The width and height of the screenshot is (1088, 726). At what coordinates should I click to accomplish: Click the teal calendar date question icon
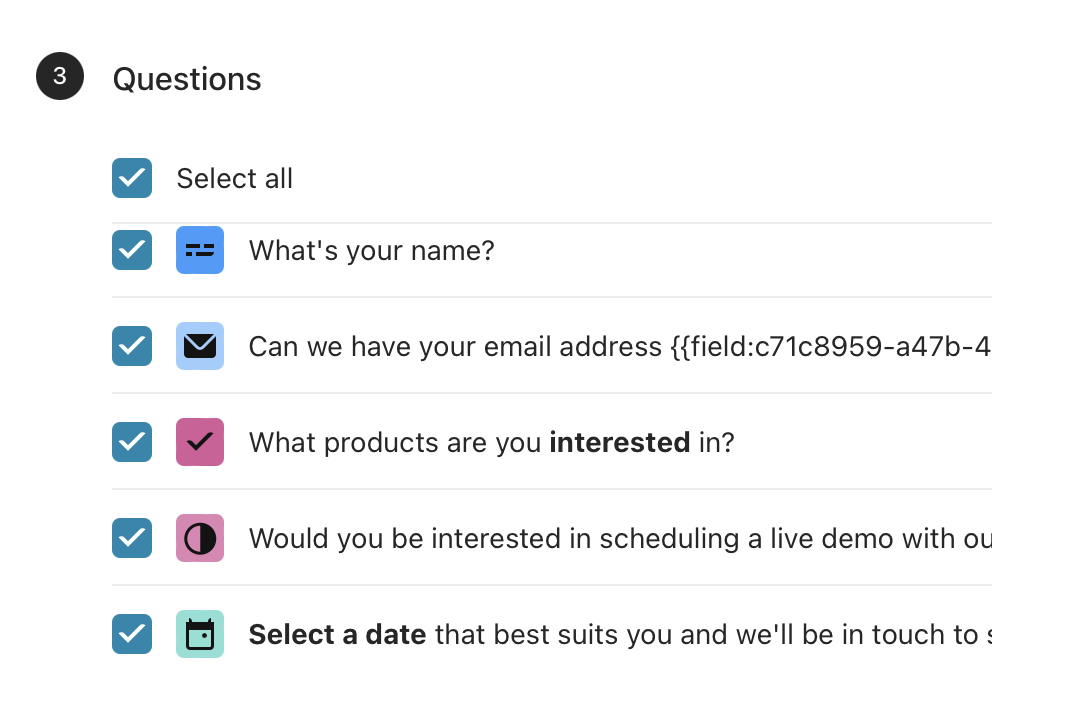pyautogui.click(x=200, y=634)
